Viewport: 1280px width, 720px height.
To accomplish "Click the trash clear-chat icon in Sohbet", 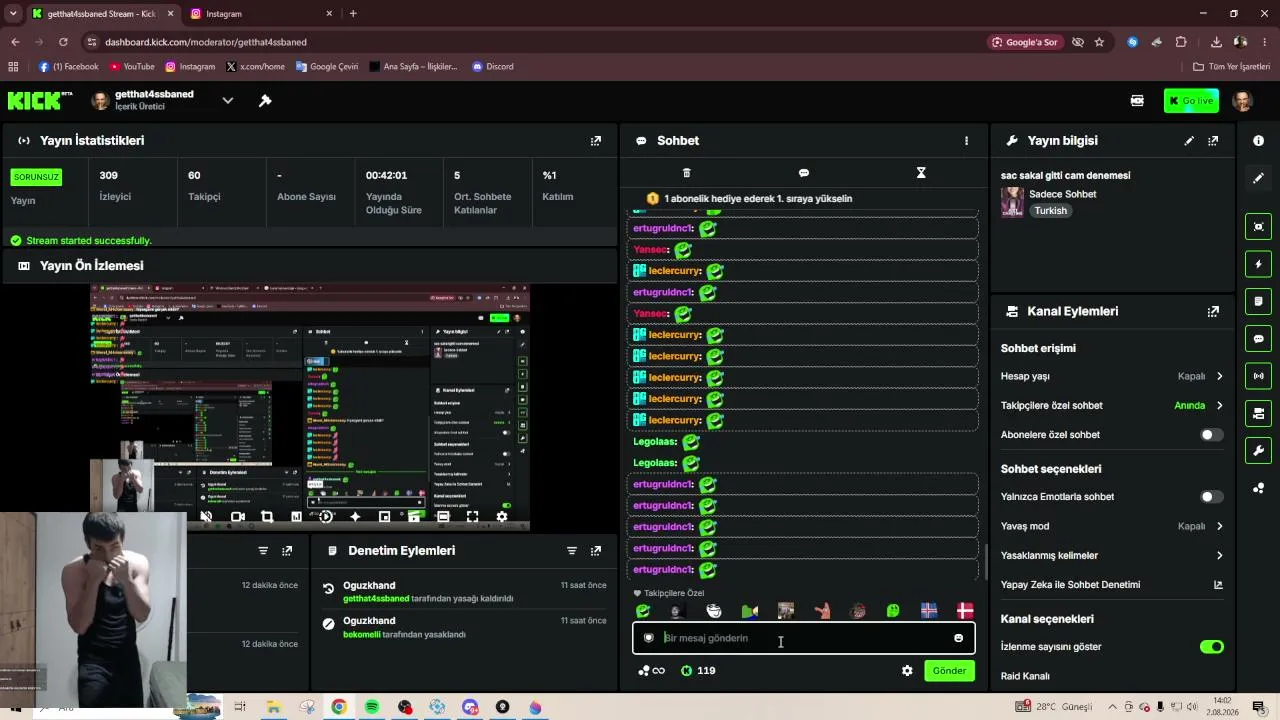I will (686, 173).
